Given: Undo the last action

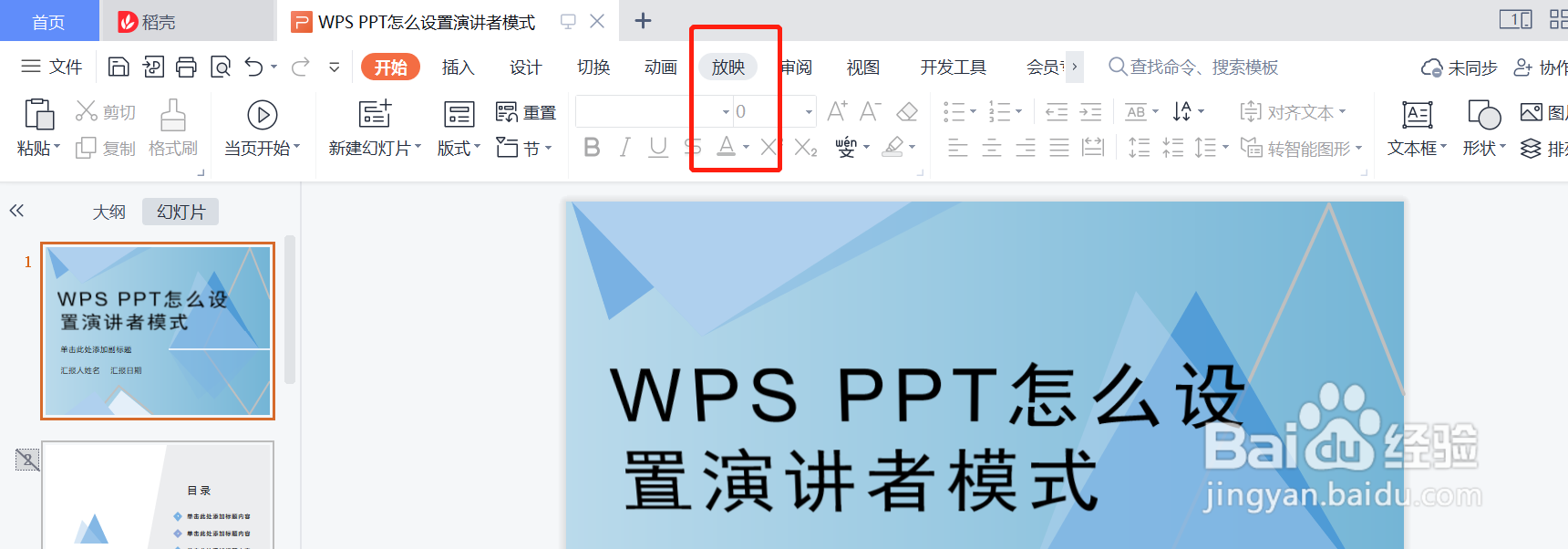Looking at the screenshot, I should (253, 67).
